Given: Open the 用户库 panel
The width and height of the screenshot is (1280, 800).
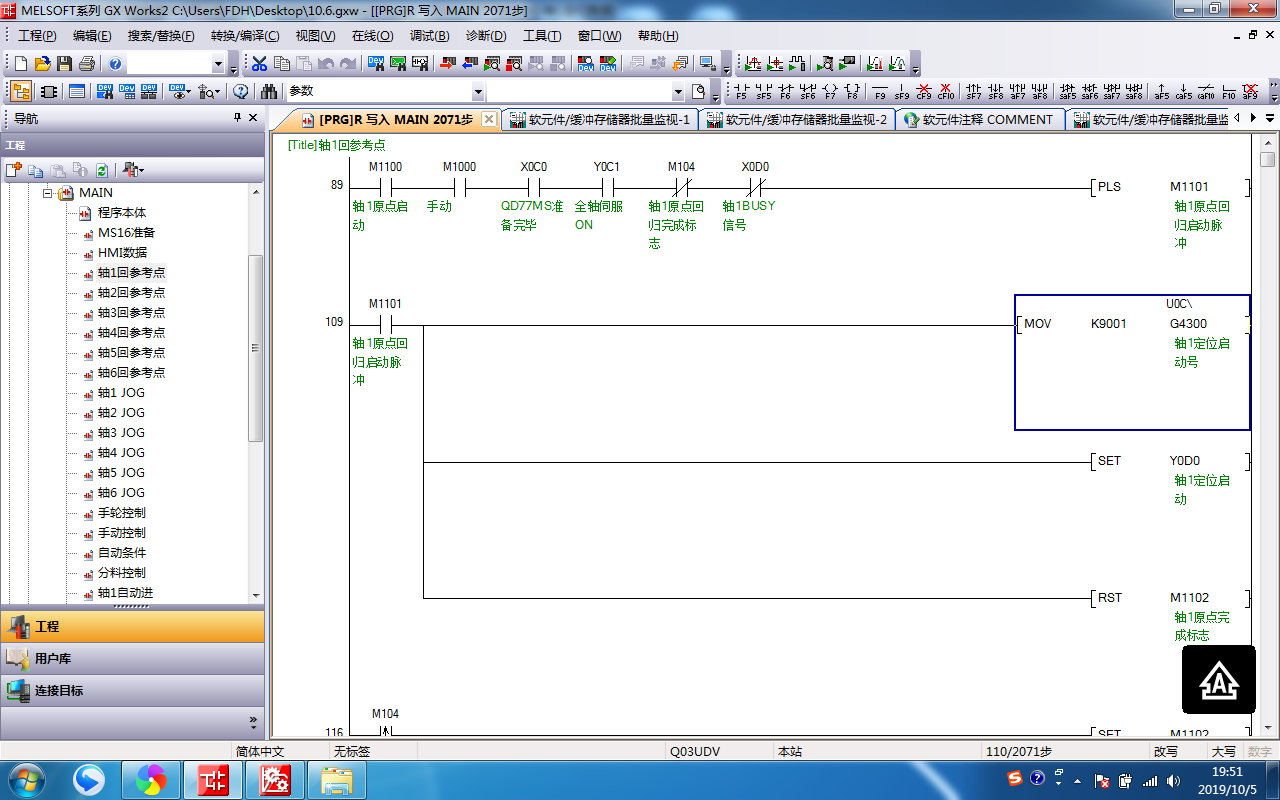Looking at the screenshot, I should [x=53, y=659].
